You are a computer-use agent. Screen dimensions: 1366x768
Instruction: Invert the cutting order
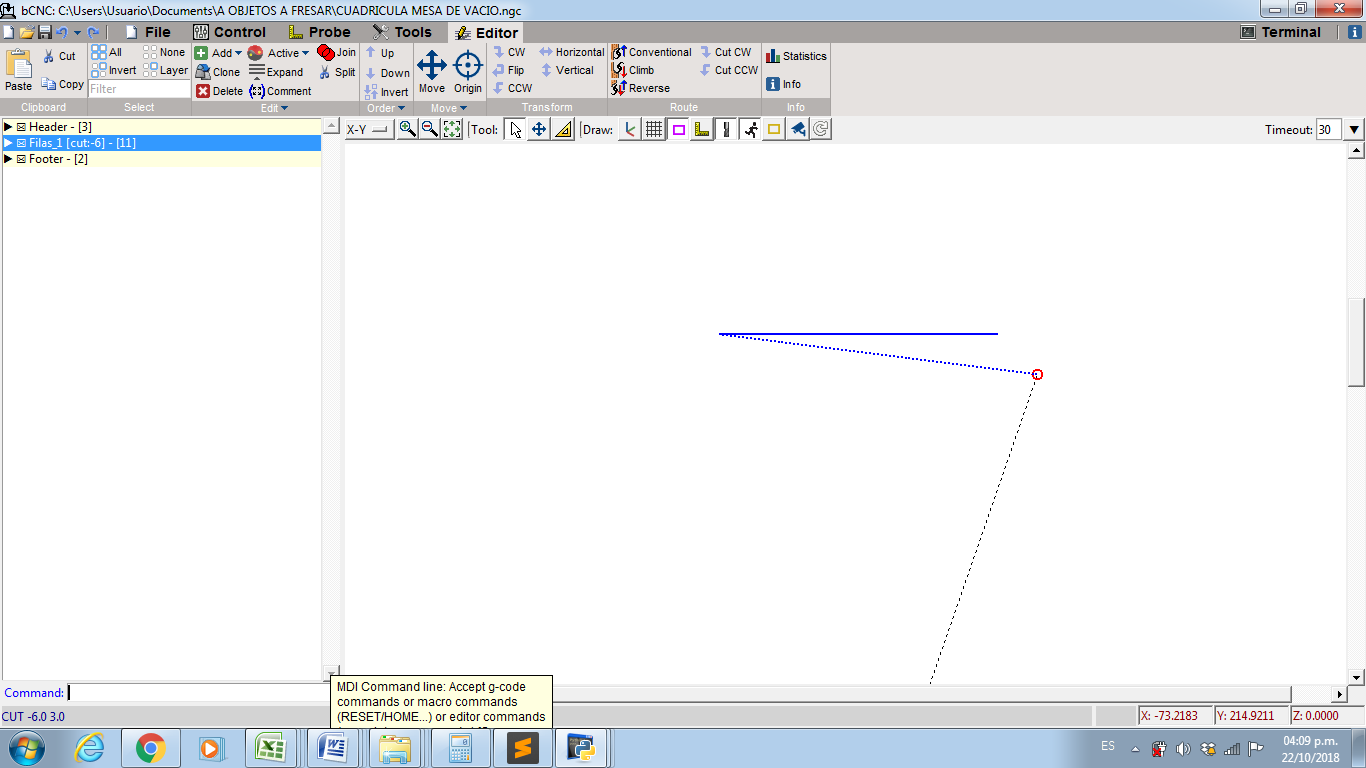(386, 92)
